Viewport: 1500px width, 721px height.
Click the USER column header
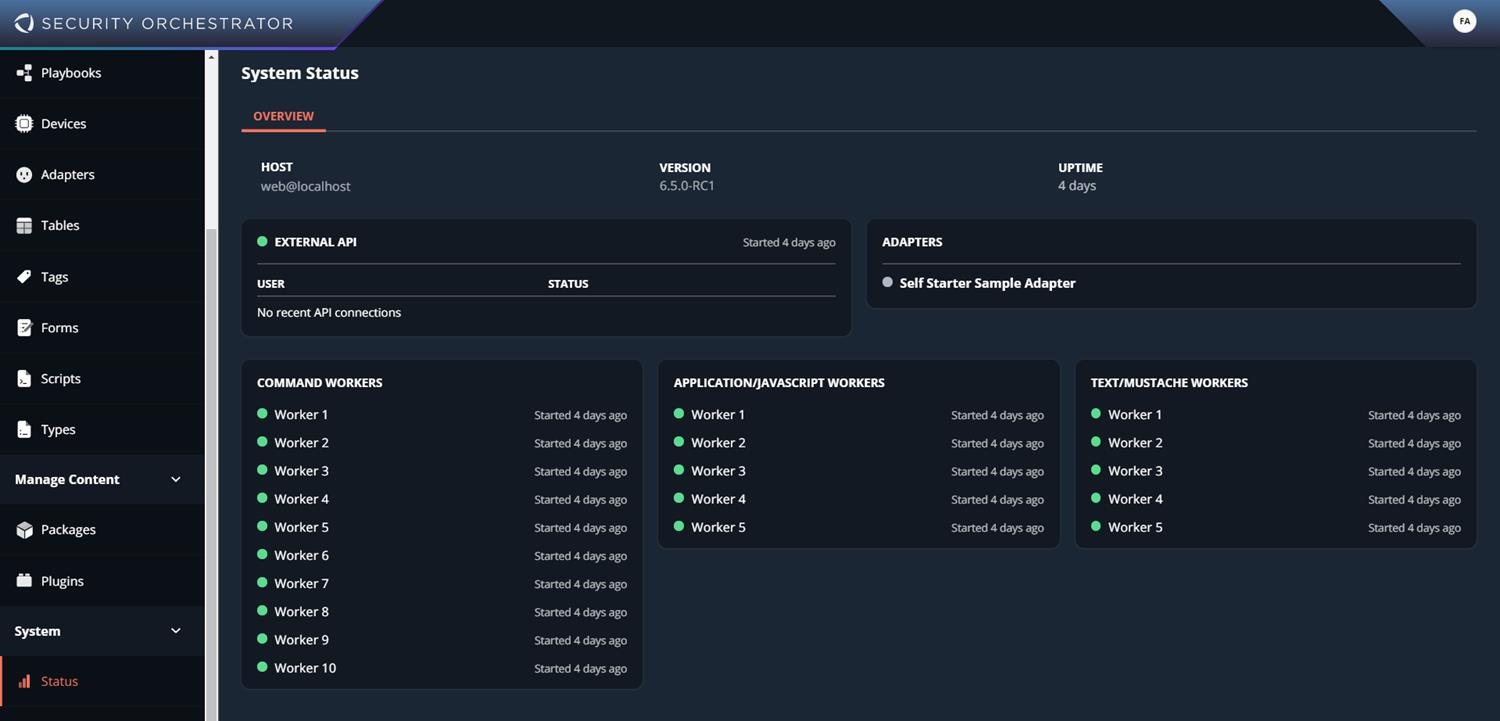pos(271,284)
